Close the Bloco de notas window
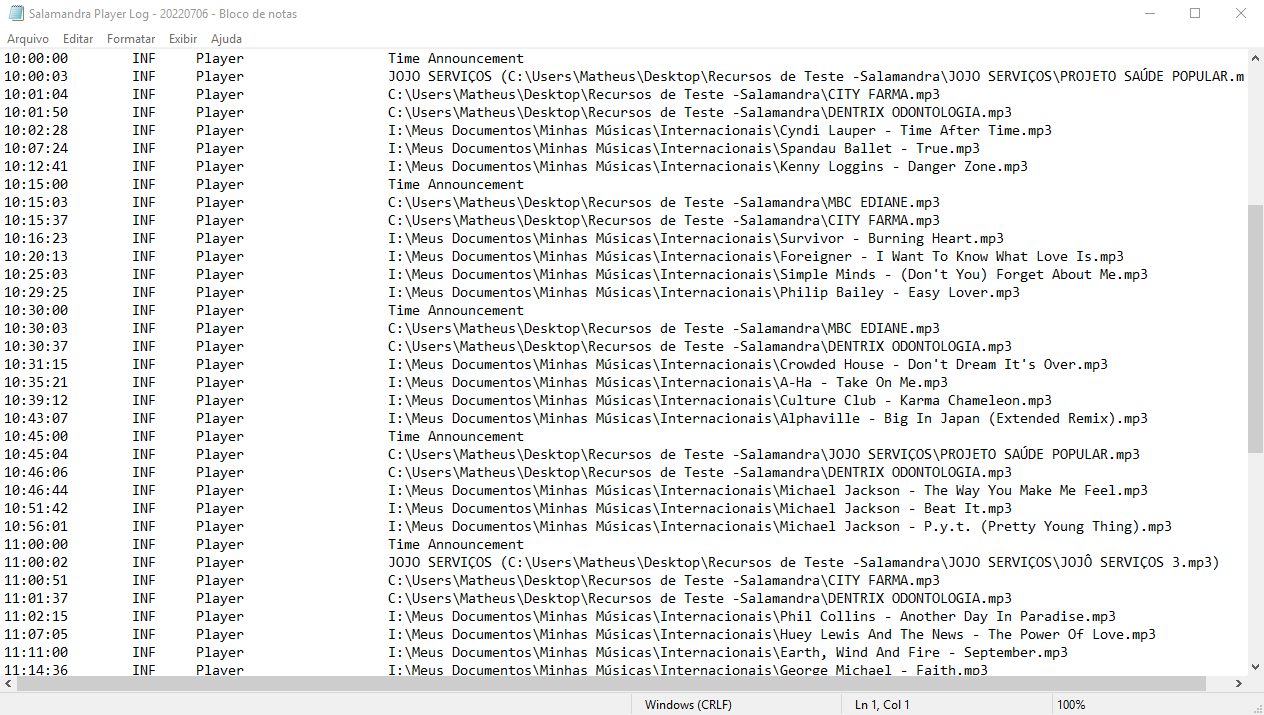1264x715 pixels. [1241, 14]
